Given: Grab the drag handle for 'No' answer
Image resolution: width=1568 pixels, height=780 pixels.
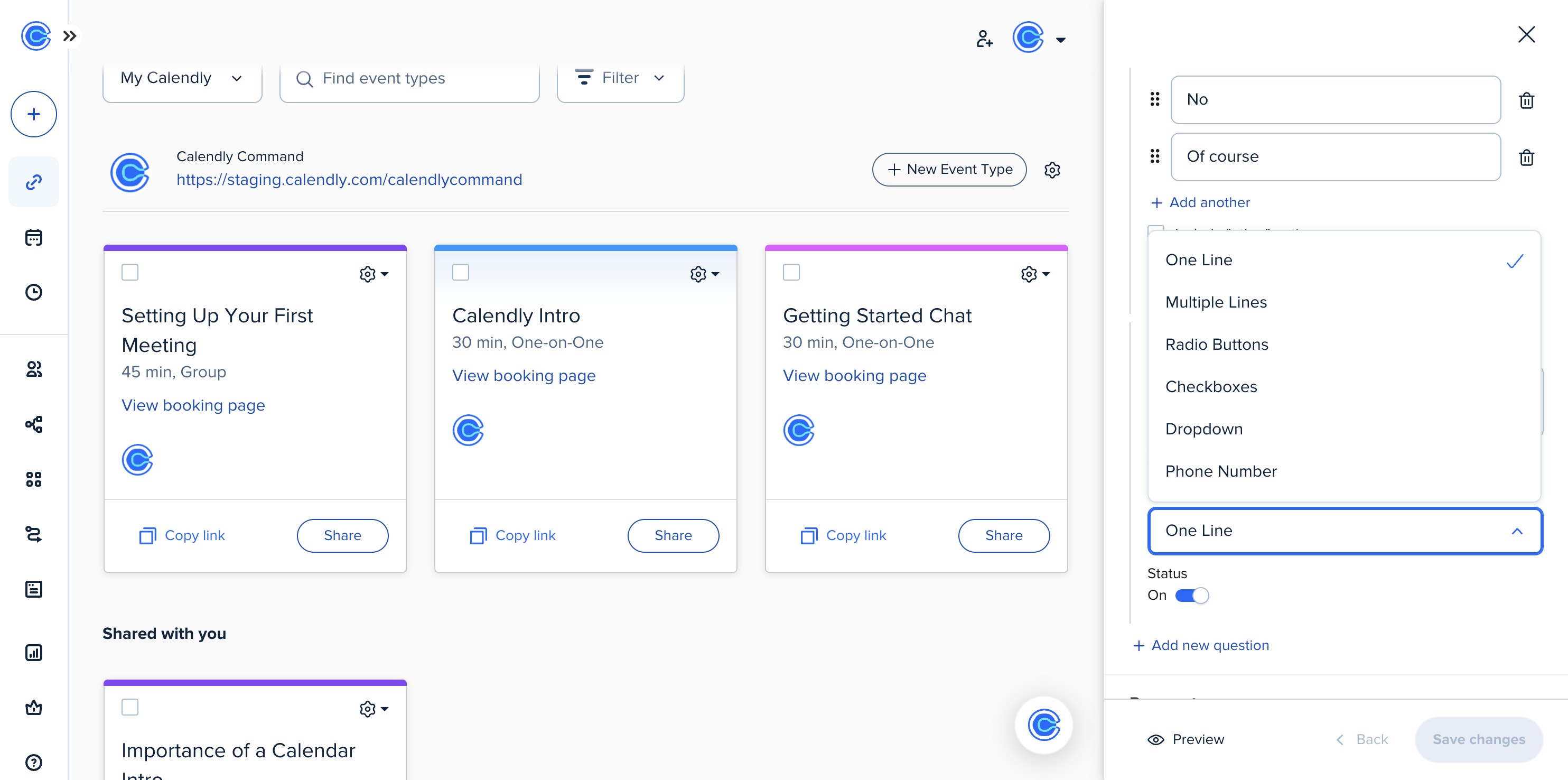Looking at the screenshot, I should (1155, 99).
